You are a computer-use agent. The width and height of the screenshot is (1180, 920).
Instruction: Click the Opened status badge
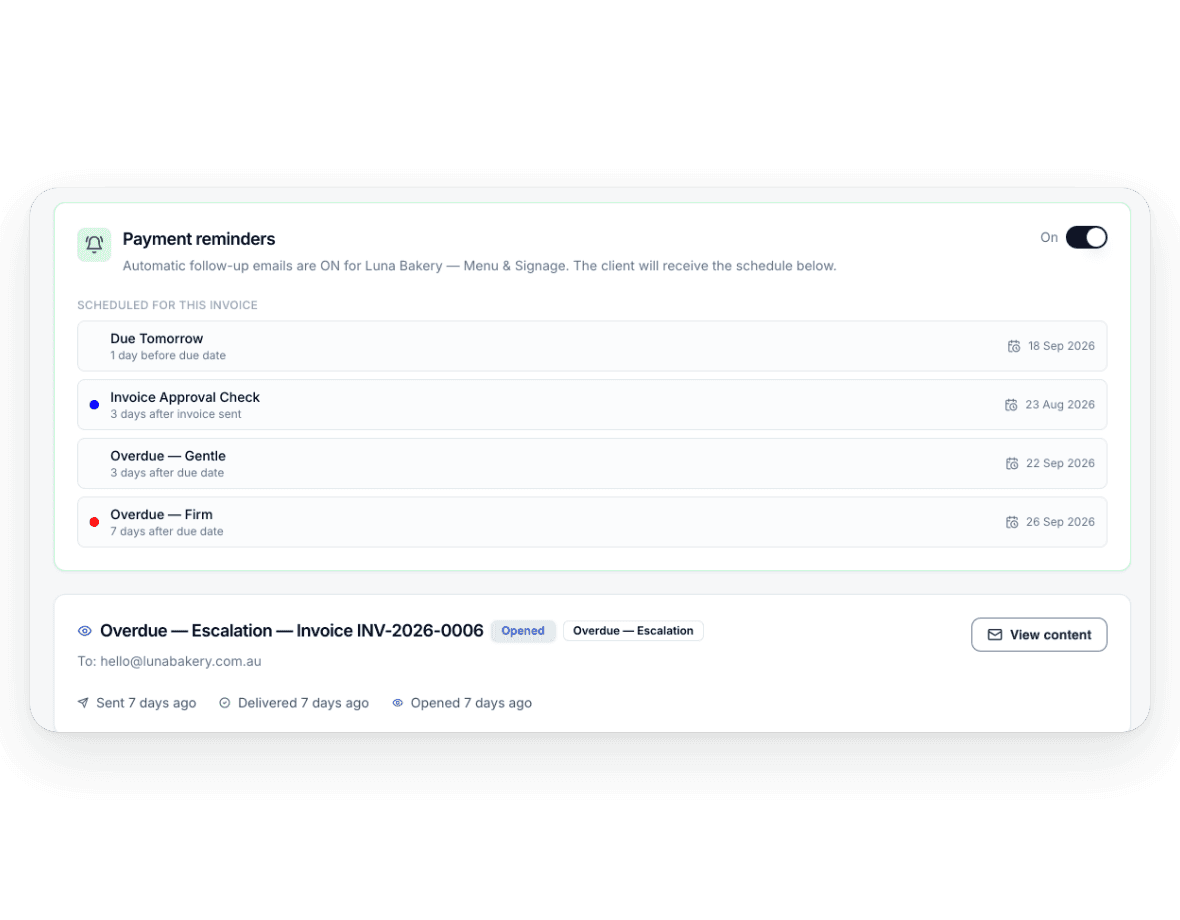coord(523,631)
